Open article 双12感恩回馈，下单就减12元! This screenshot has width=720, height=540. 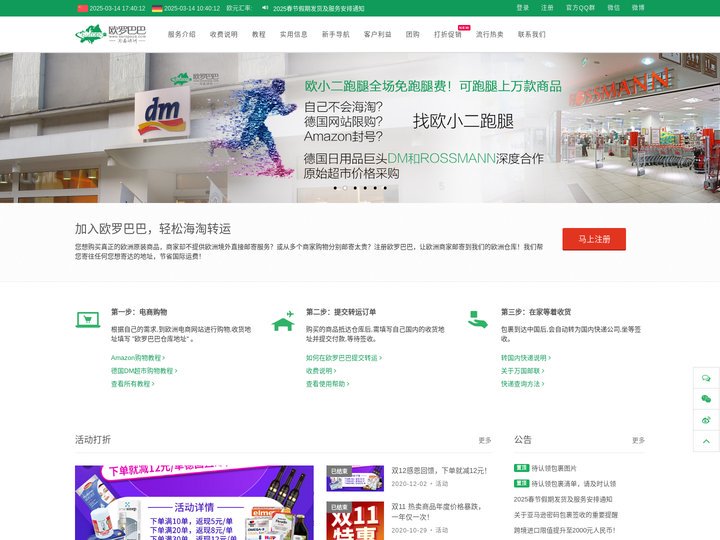439,471
